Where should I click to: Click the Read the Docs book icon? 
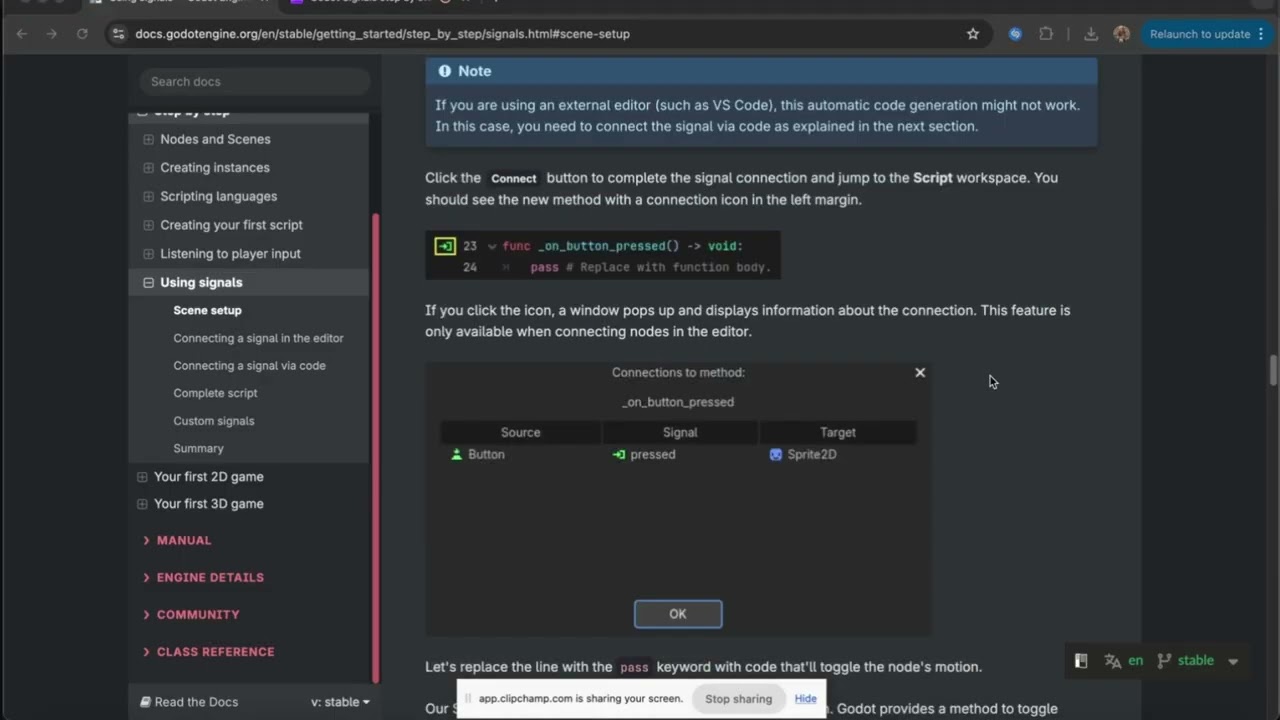(146, 702)
